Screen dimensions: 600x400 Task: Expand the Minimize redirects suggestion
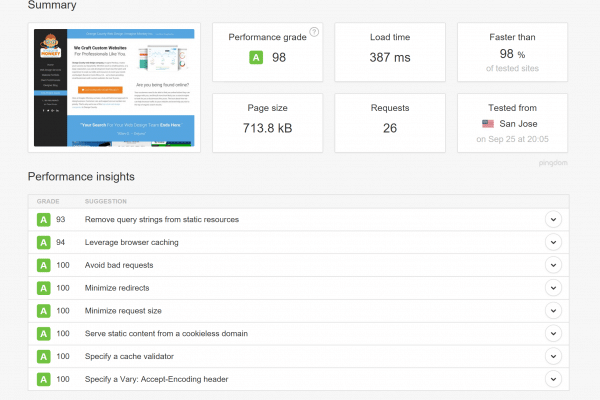click(553, 288)
